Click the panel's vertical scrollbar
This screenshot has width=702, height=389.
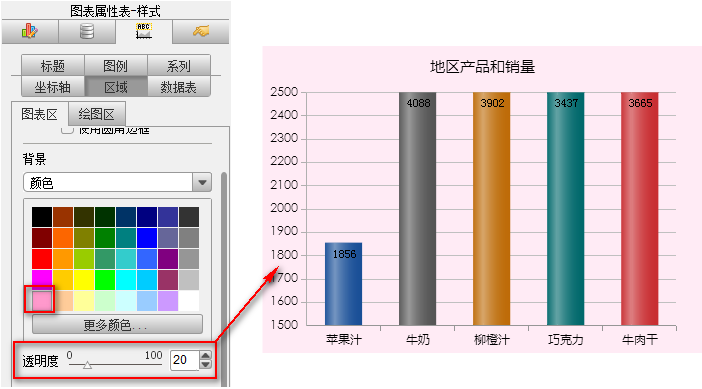coord(224,278)
